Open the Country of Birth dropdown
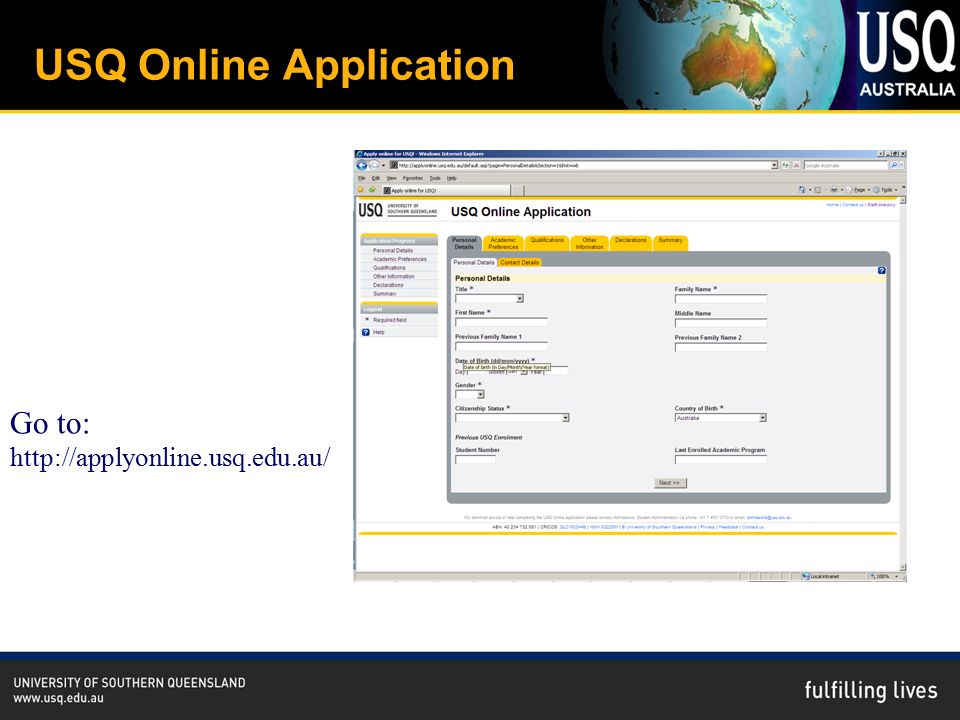The height and width of the screenshot is (720, 960). pos(721,418)
